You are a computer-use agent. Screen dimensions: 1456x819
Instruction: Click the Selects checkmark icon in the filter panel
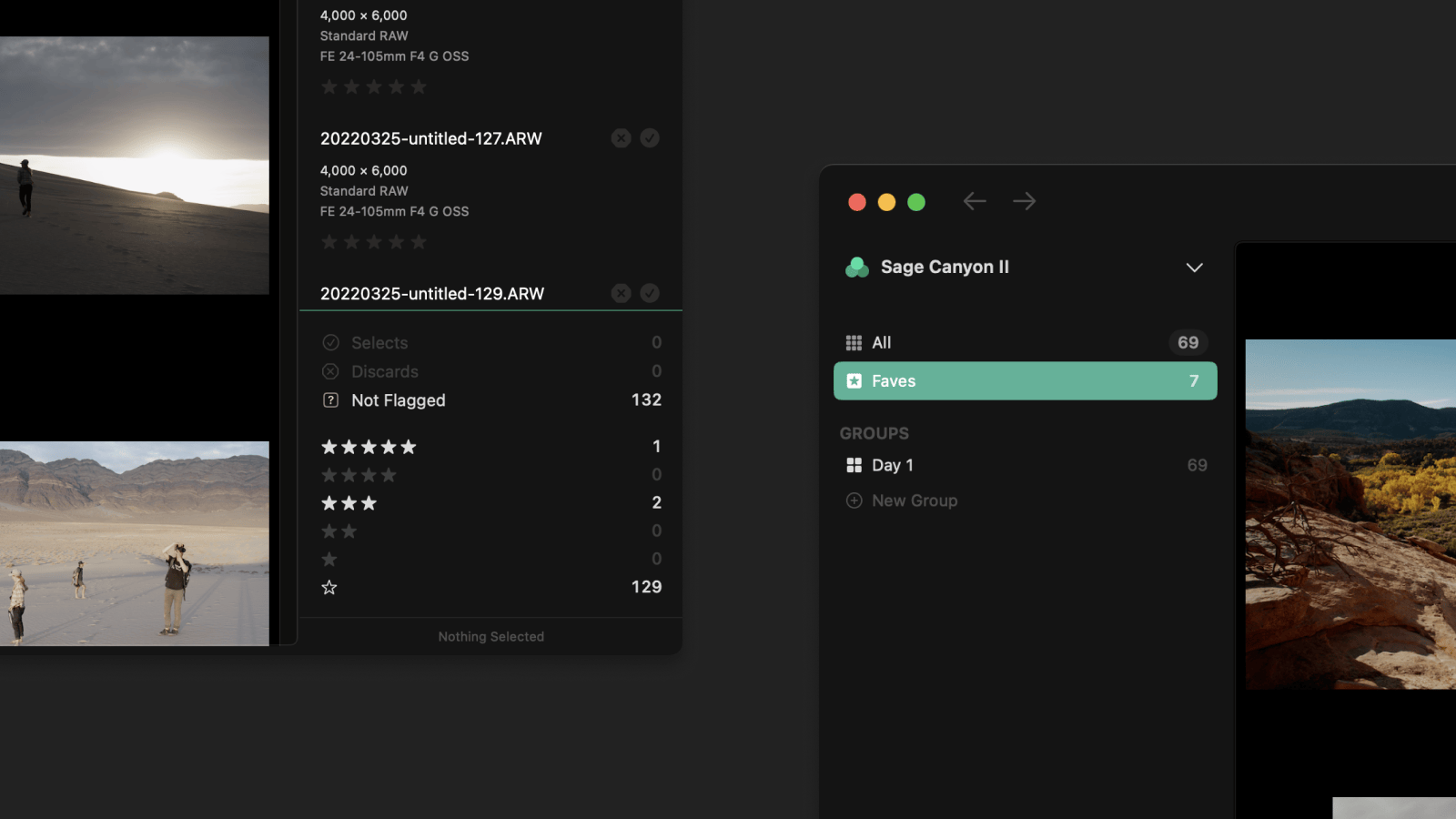coord(331,342)
